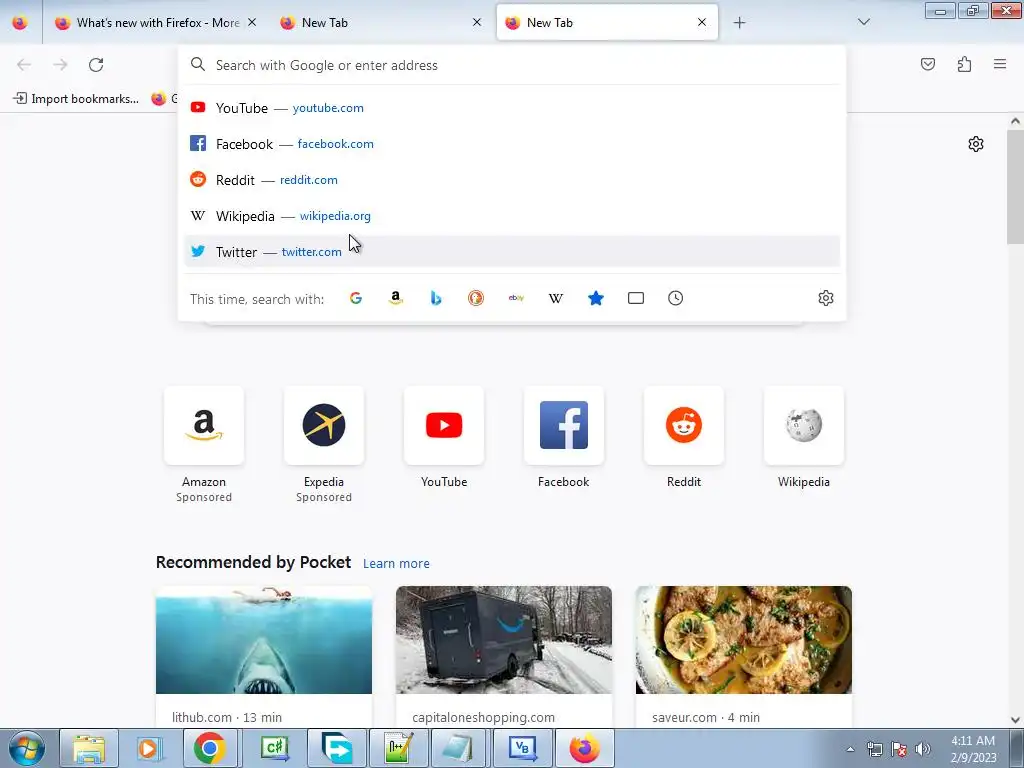Select Wikipedia suggestion wikipedia.org
The image size is (1024, 768).
[x=511, y=216]
